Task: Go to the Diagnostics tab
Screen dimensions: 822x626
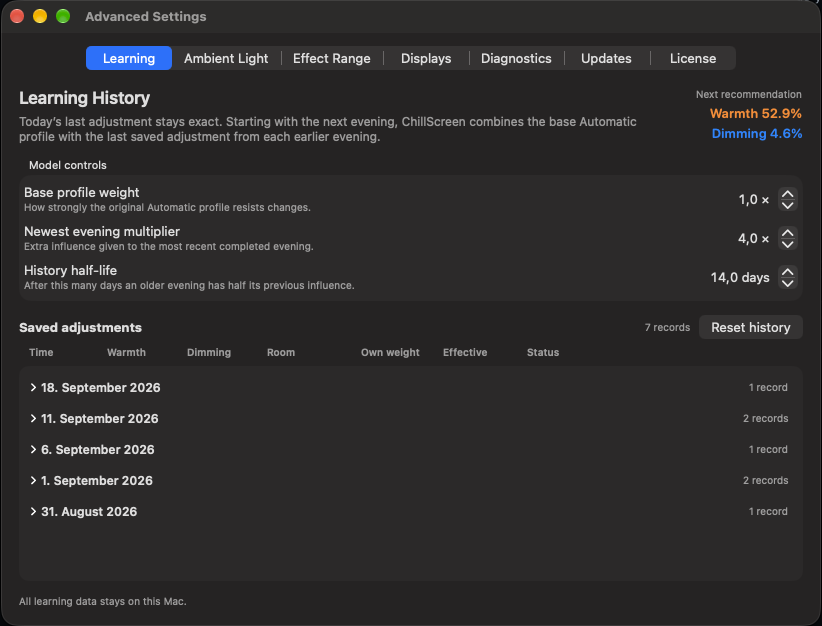Action: coord(516,58)
